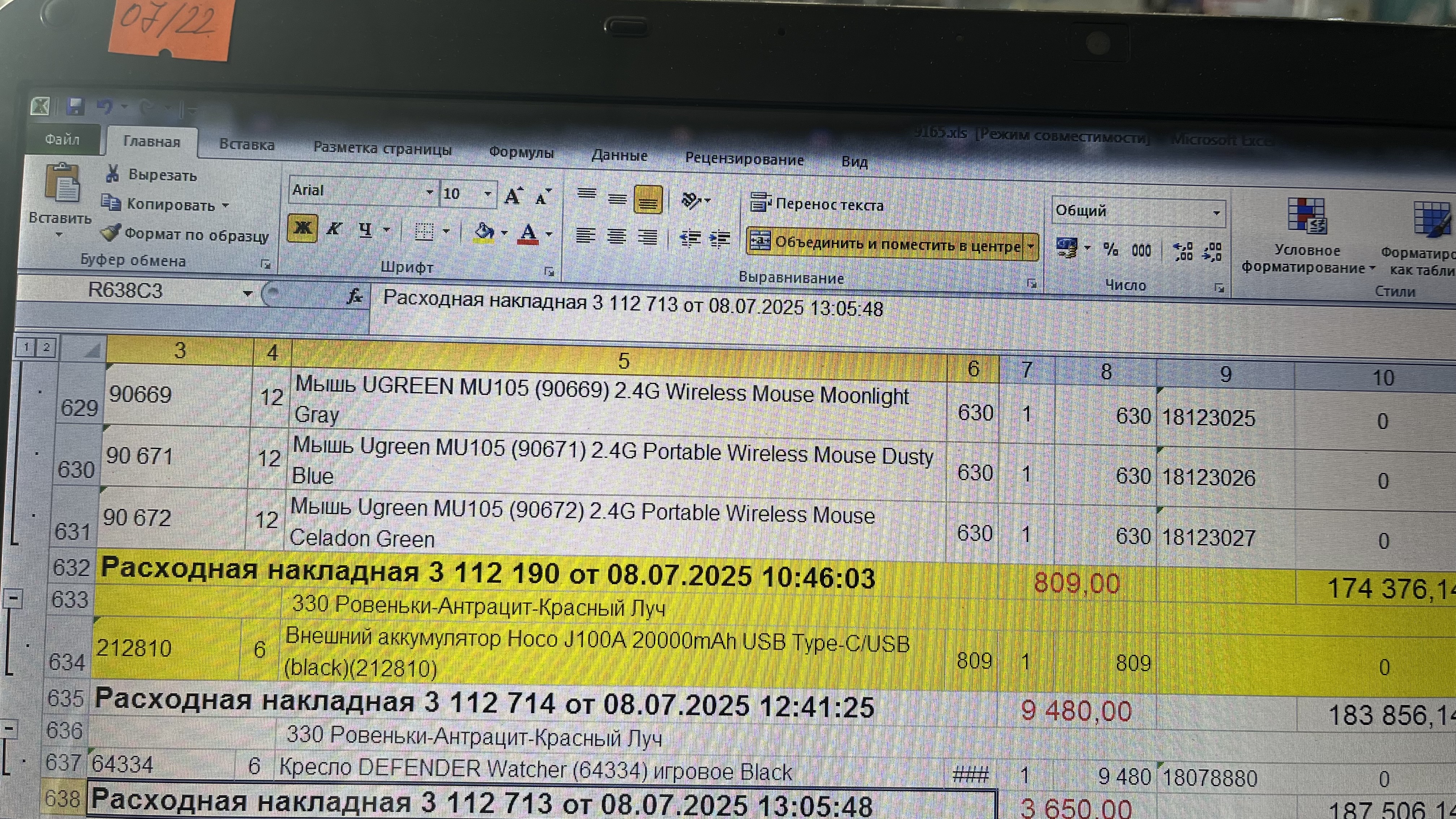Screen dimensions: 1456x819
Task: Toggle italic К formatting
Action: tap(334, 229)
